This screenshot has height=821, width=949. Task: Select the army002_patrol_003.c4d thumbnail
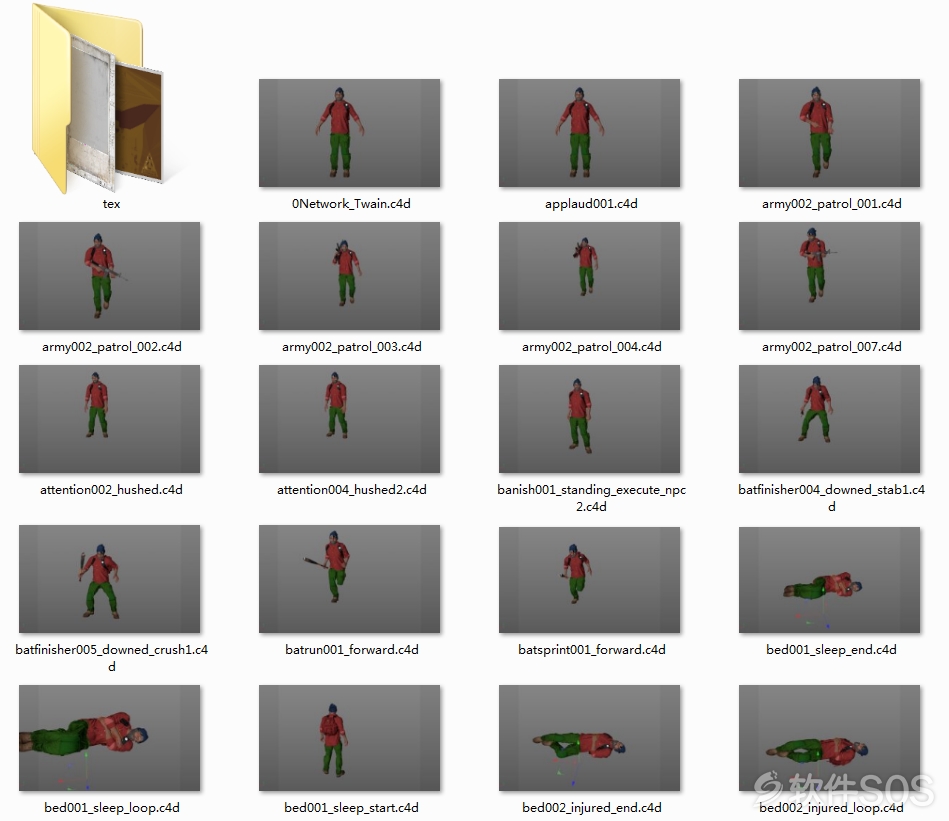point(350,276)
